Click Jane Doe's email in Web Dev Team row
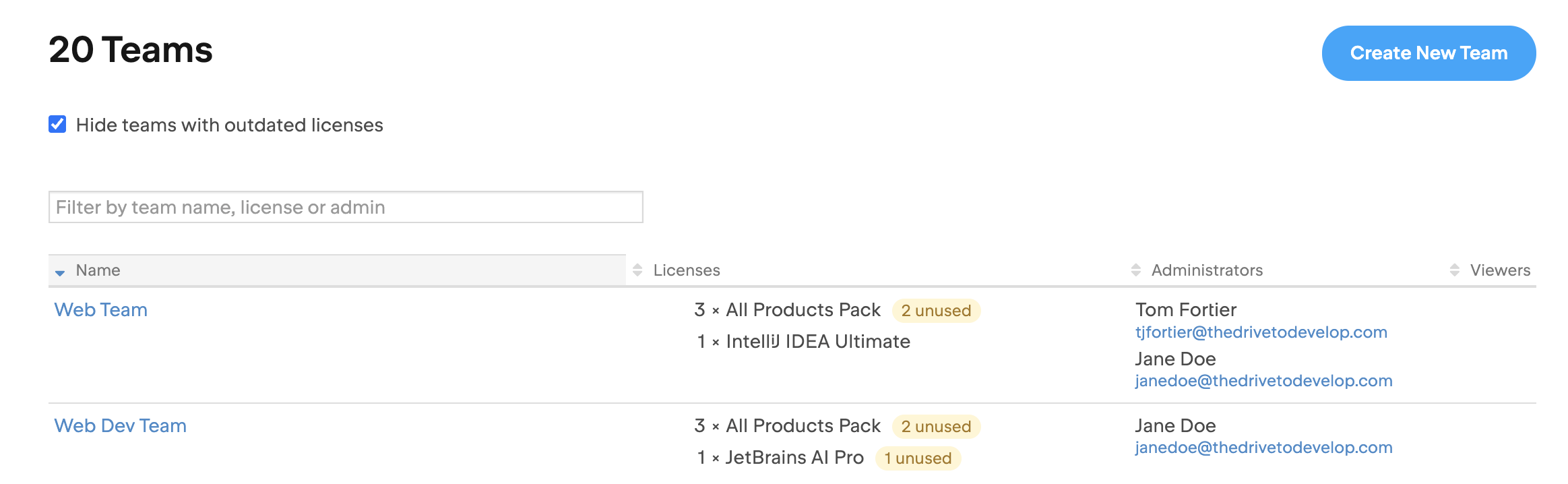This screenshot has height=484, width=1568. (1263, 448)
